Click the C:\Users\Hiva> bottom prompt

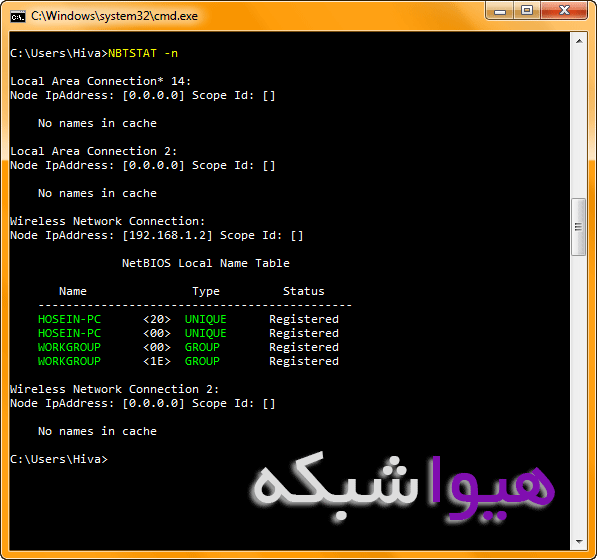pos(59,459)
